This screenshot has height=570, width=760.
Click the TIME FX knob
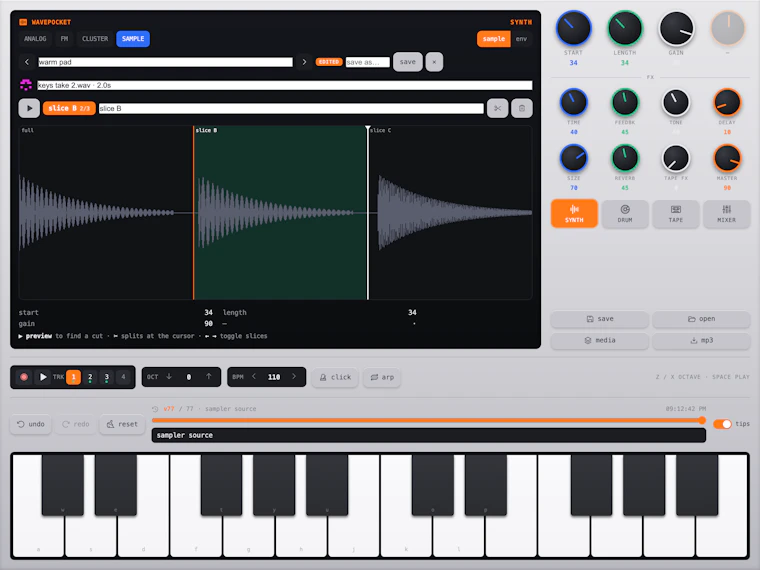[573, 102]
